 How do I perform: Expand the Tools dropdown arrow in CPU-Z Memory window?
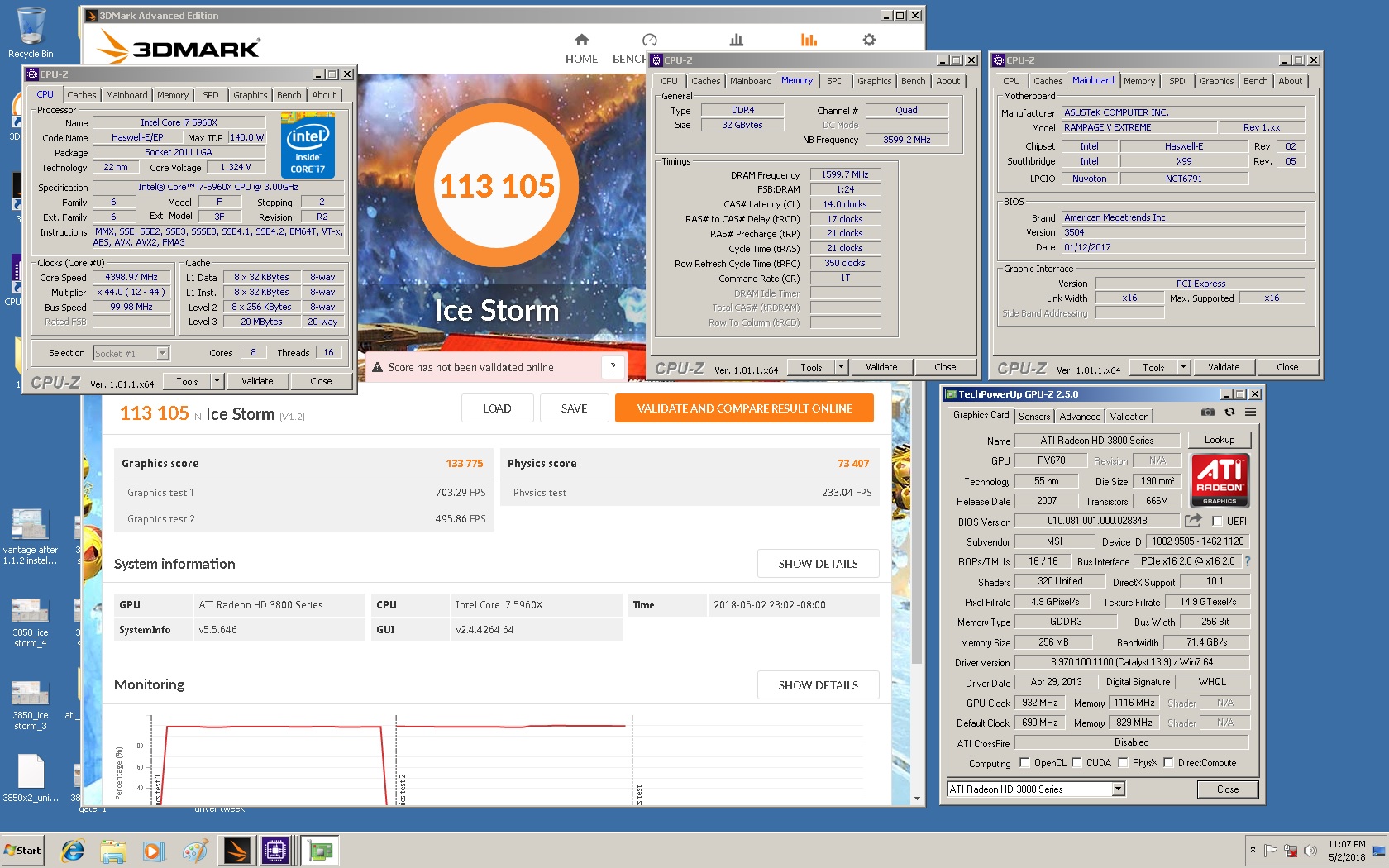click(841, 367)
